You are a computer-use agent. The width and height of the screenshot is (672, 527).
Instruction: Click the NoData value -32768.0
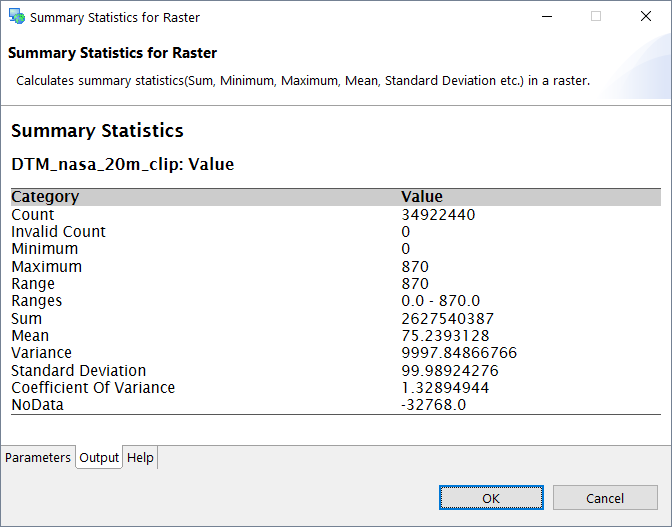(433, 405)
